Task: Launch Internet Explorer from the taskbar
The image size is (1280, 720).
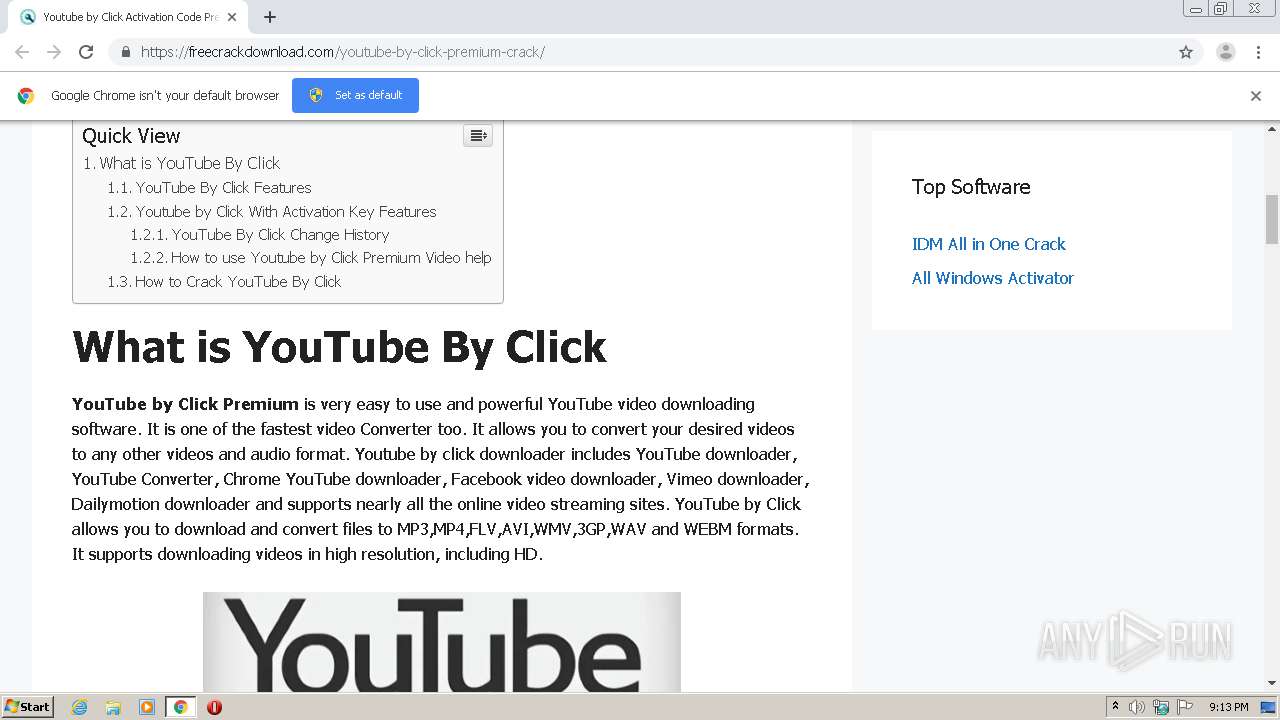Action: [x=80, y=707]
